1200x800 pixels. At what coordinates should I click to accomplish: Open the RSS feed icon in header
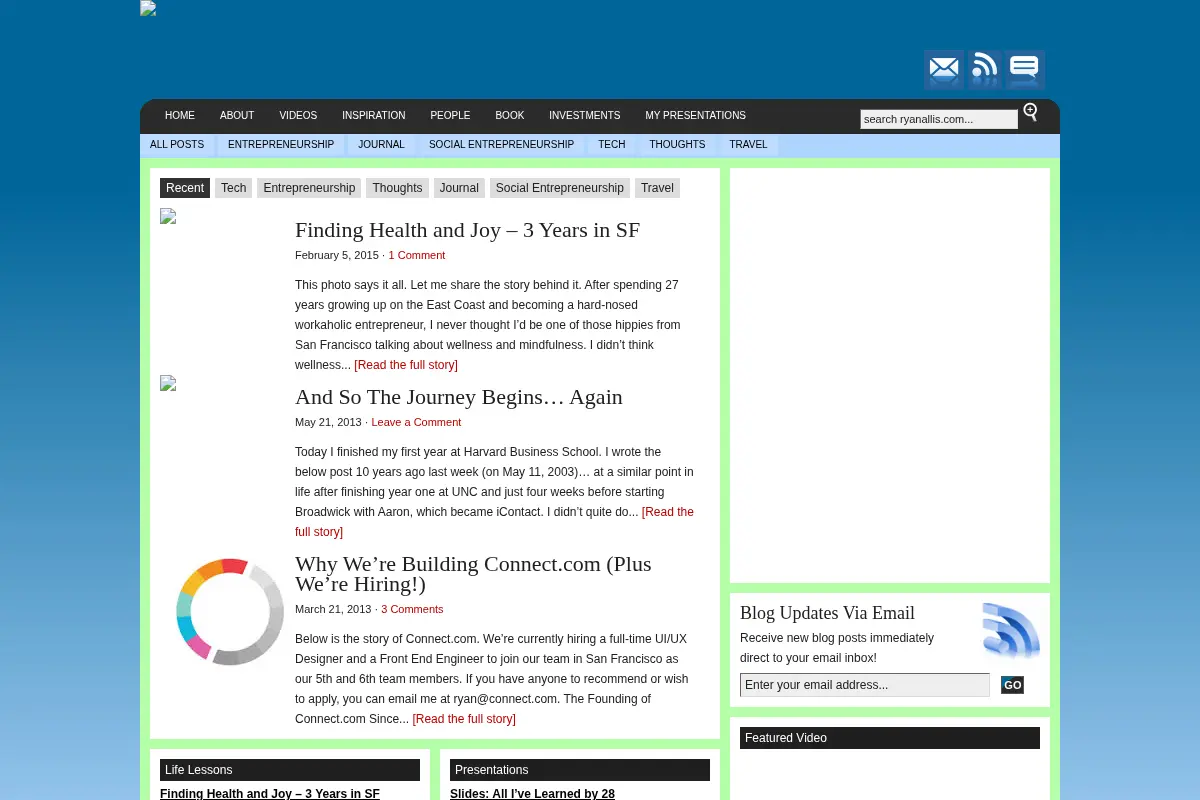984,69
